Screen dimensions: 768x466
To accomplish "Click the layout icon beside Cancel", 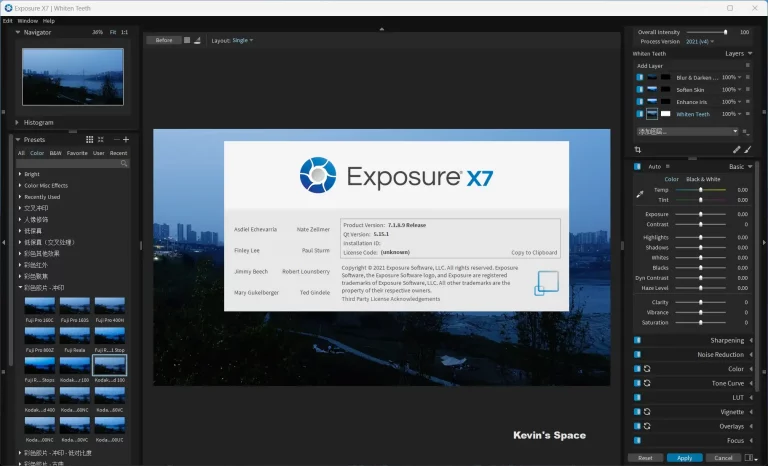I will pyautogui.click(x=749, y=458).
